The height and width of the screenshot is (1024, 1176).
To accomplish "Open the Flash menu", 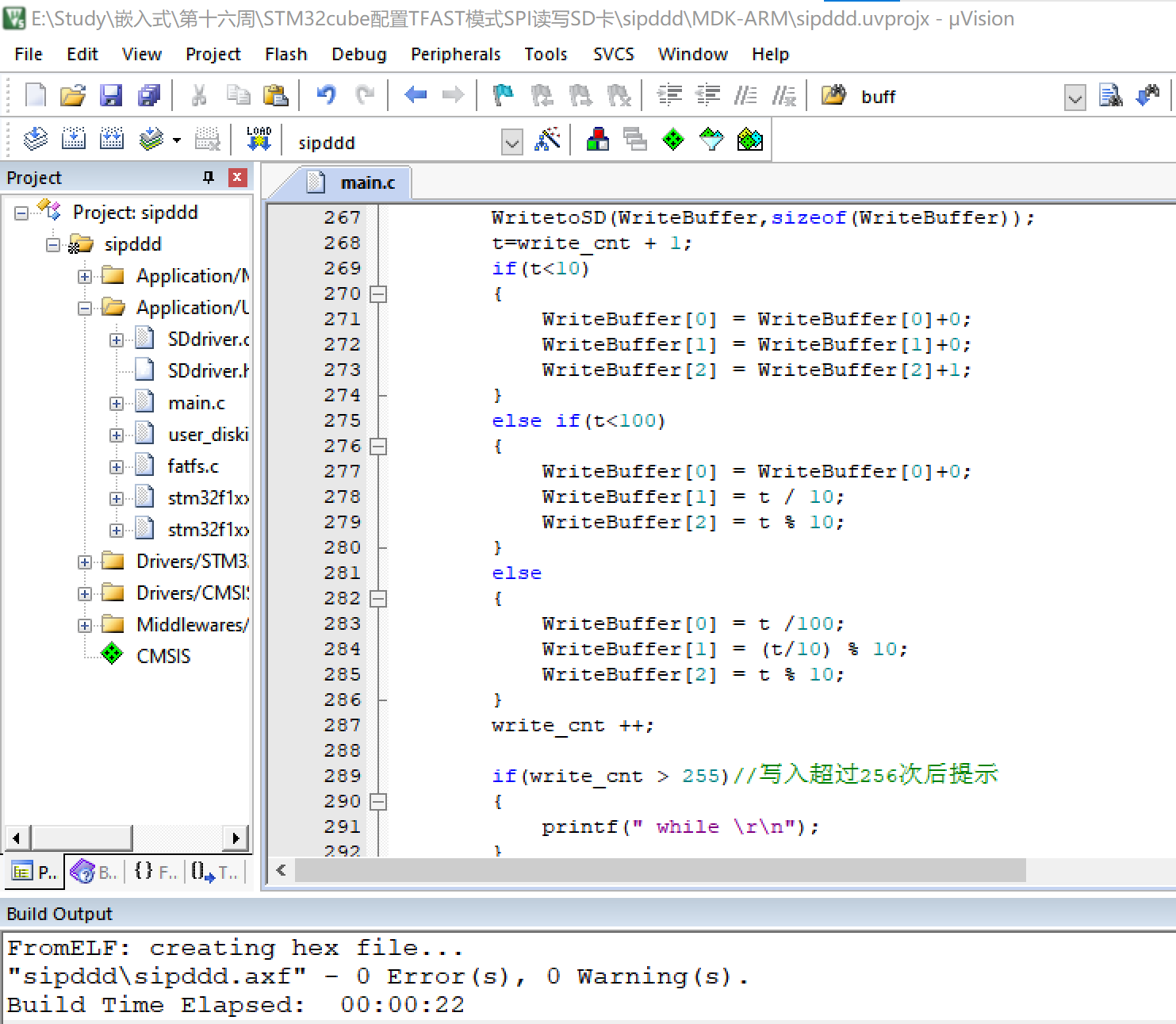I will [x=286, y=54].
